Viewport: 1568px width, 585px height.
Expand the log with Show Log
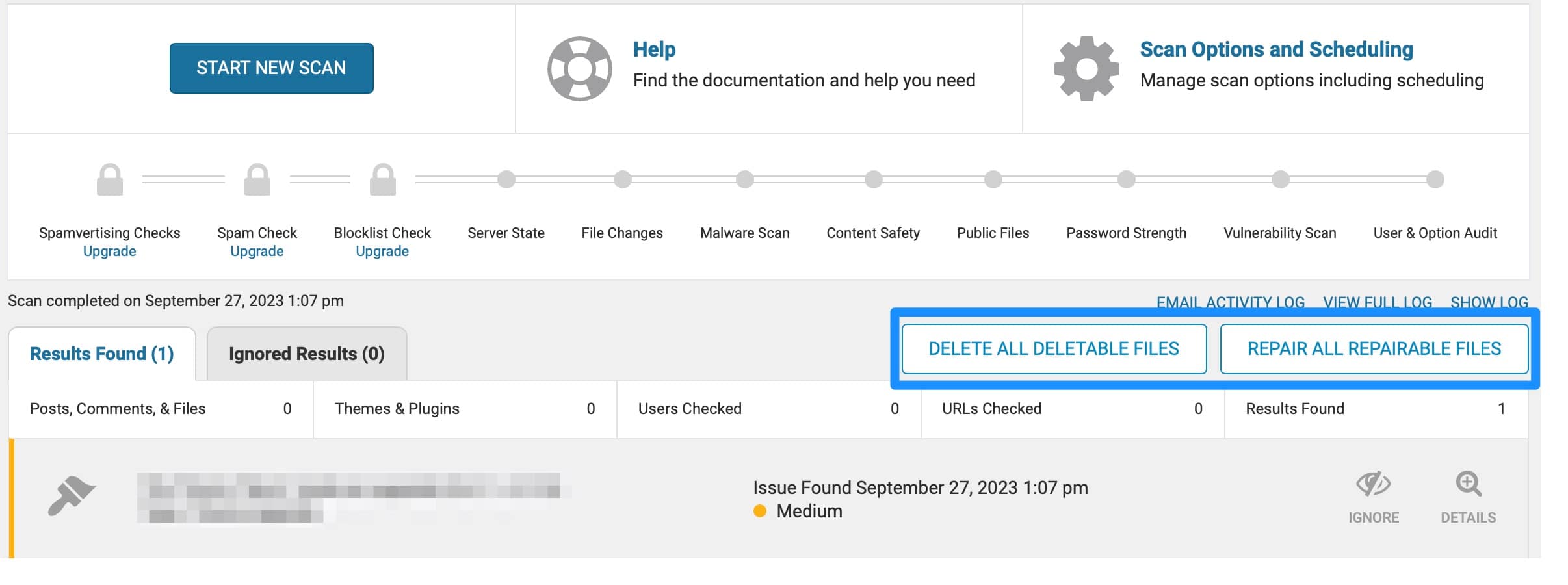click(x=1489, y=302)
